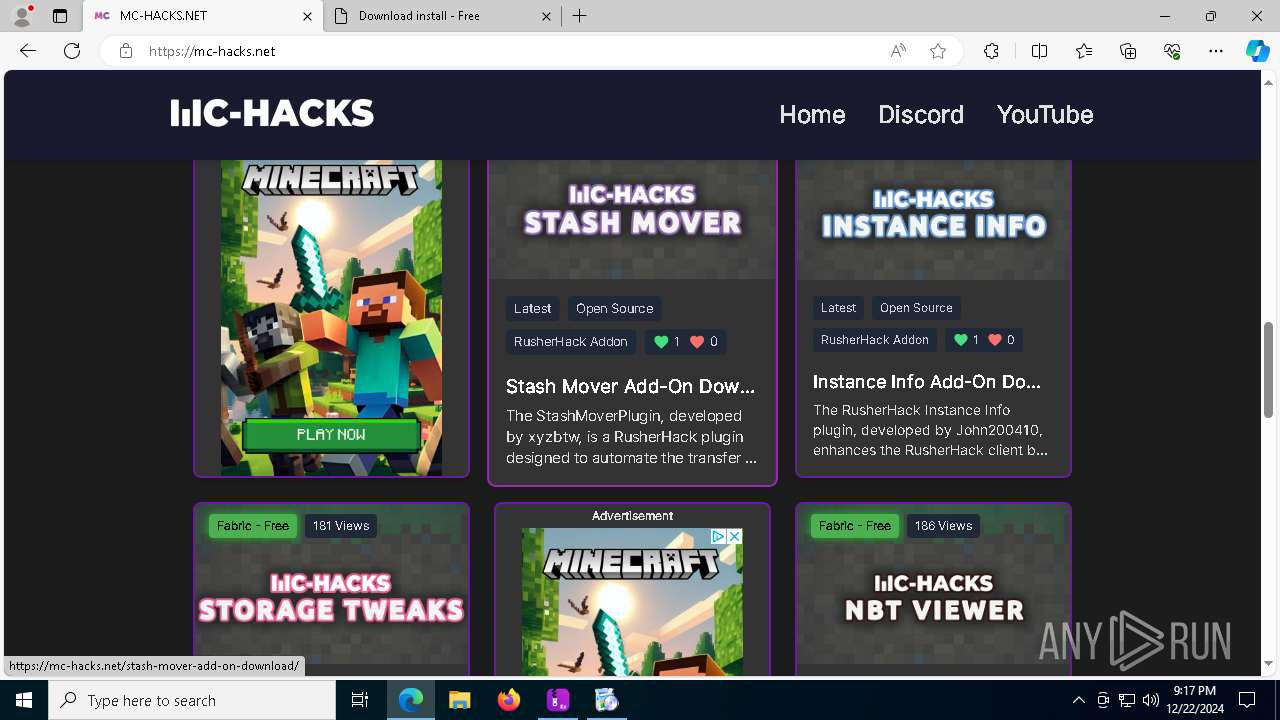Screen dimensions: 1280x720
Task: Click PLAY NOW on Minecraft ad
Action: click(331, 435)
